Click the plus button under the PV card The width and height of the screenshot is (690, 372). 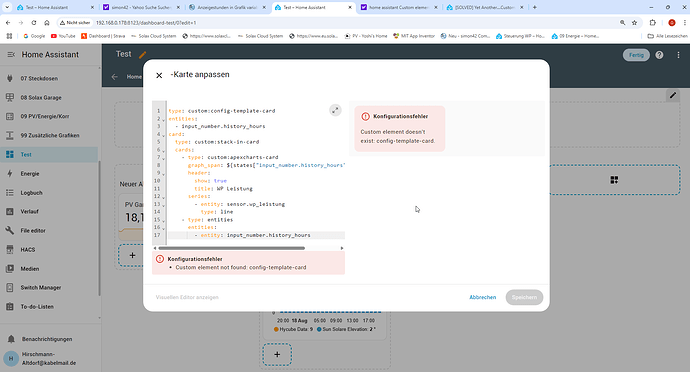[x=132, y=255]
